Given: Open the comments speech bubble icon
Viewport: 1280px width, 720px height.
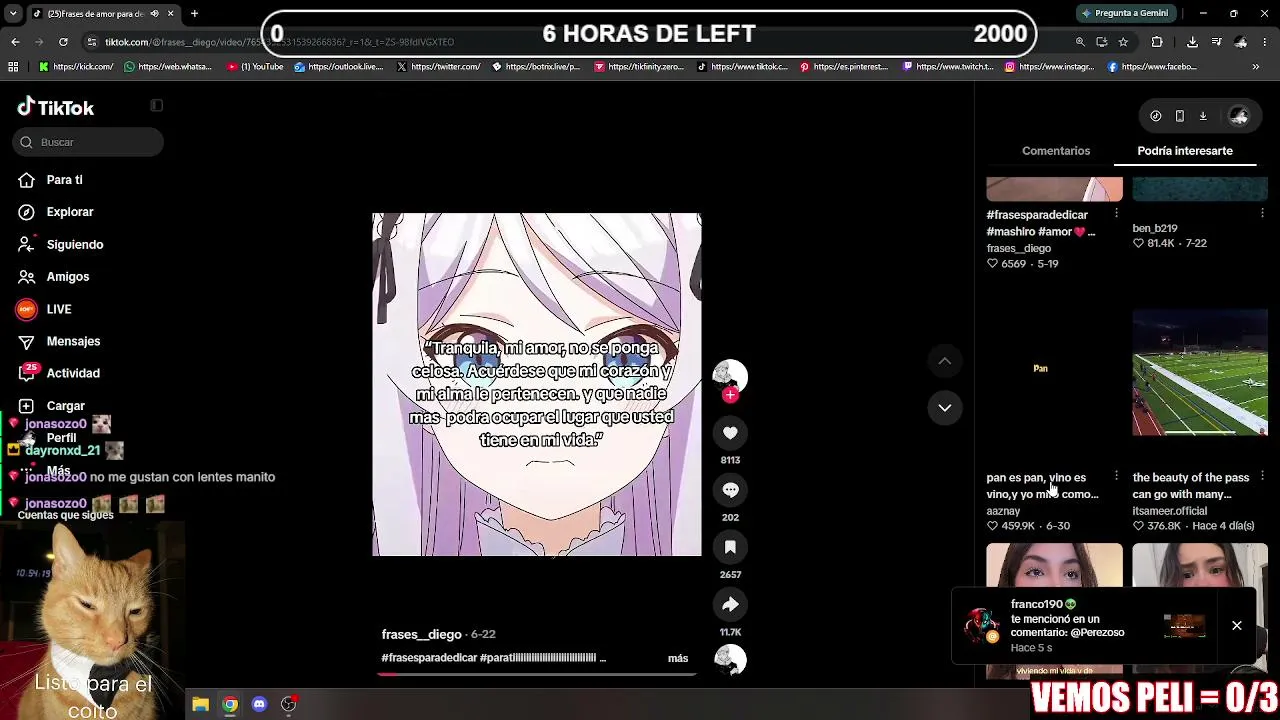Looking at the screenshot, I should (x=730, y=490).
